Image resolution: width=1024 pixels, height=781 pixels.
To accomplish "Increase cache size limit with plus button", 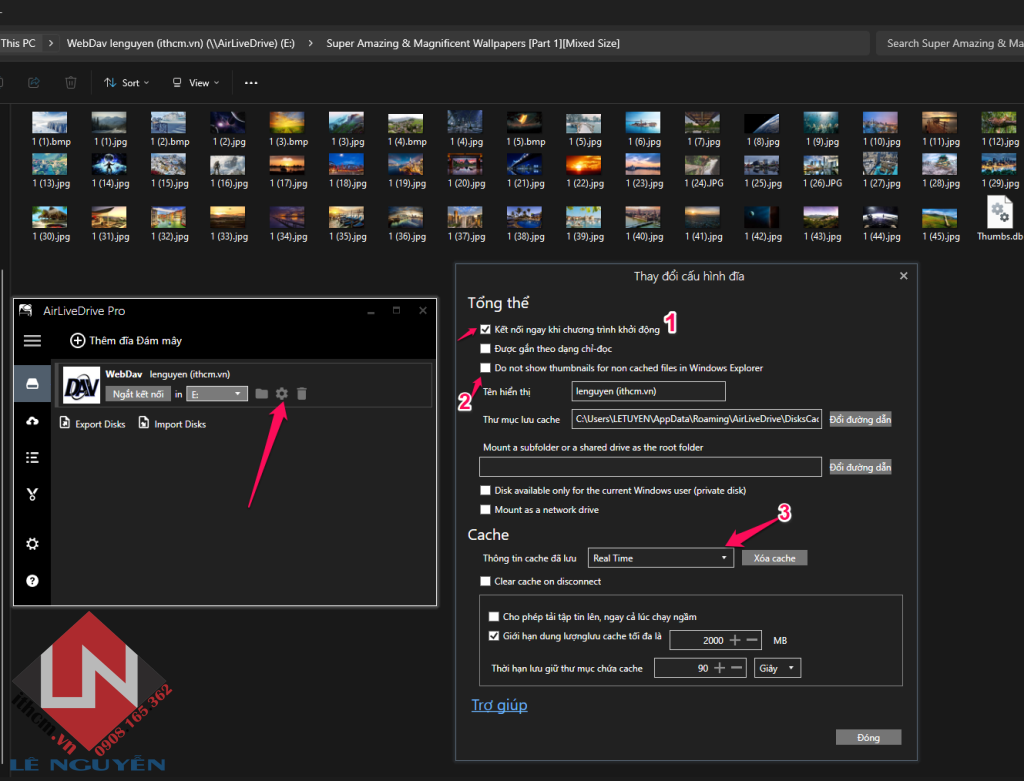I will coord(735,640).
